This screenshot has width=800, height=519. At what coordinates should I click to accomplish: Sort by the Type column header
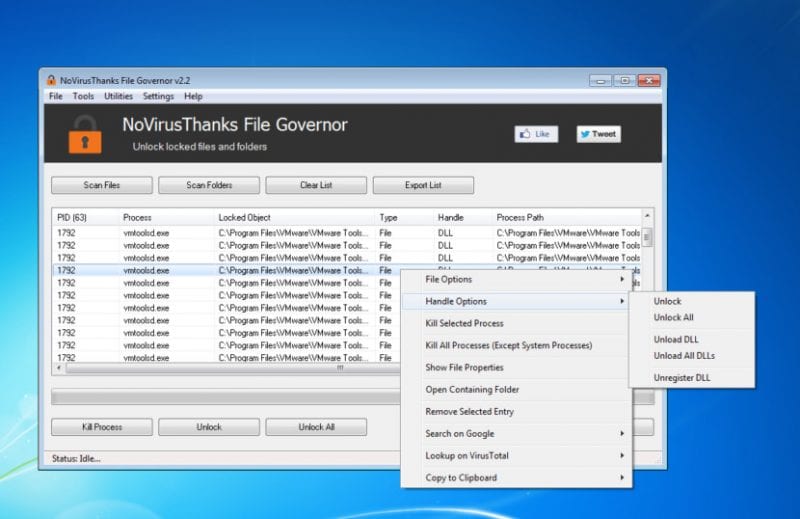(404, 217)
